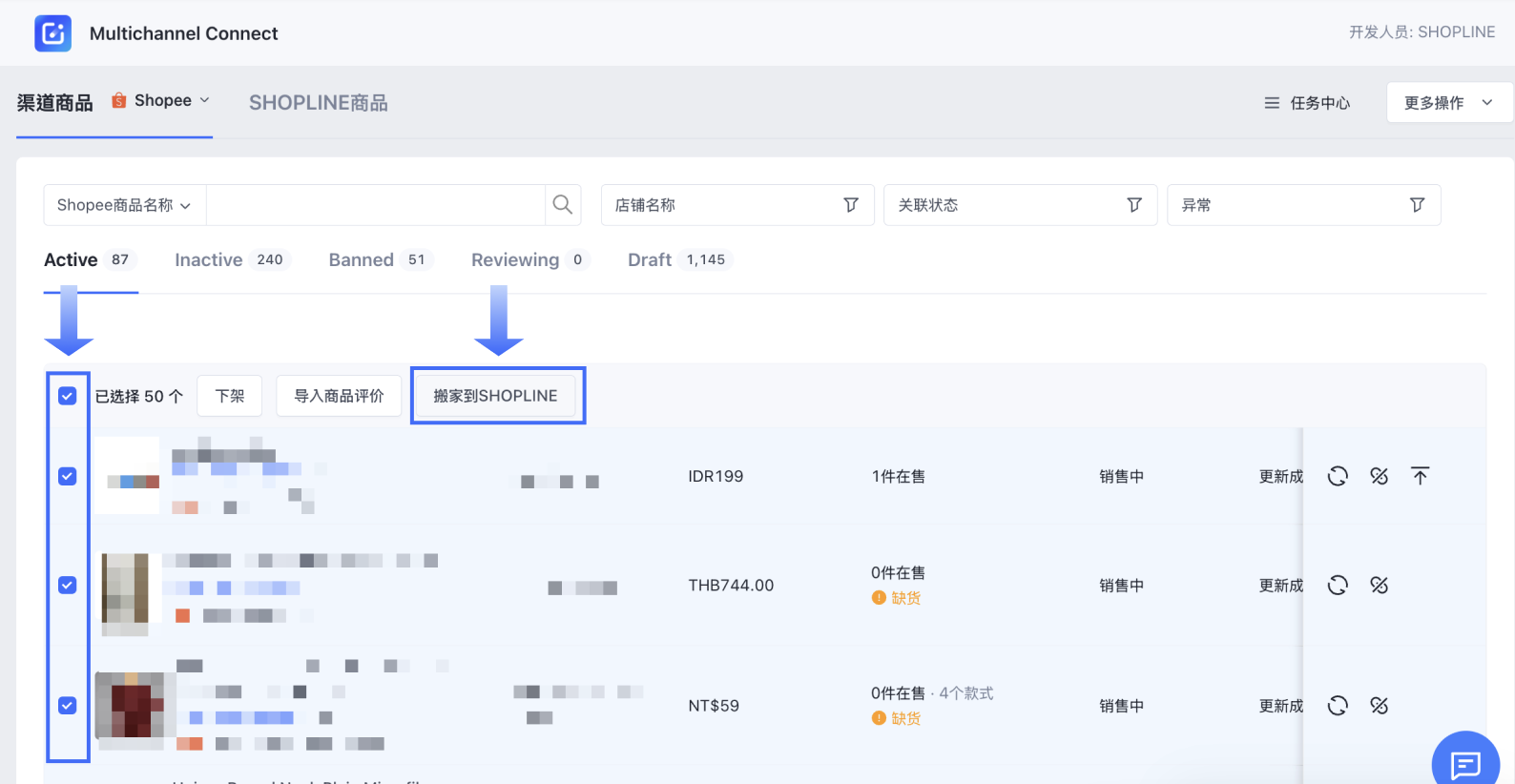Click the search magnifier icon

point(563,204)
